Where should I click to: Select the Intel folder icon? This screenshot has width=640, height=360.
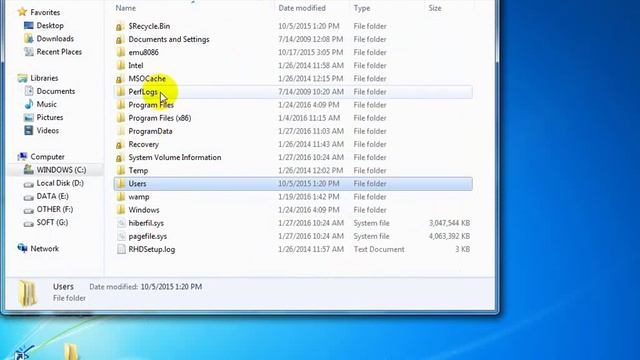click(120, 65)
